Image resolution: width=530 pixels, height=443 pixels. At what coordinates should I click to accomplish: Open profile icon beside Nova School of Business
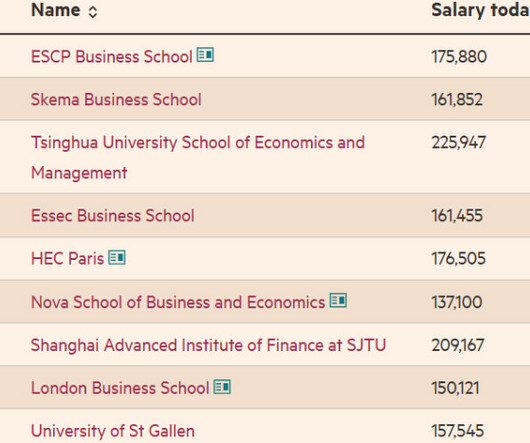(x=338, y=300)
